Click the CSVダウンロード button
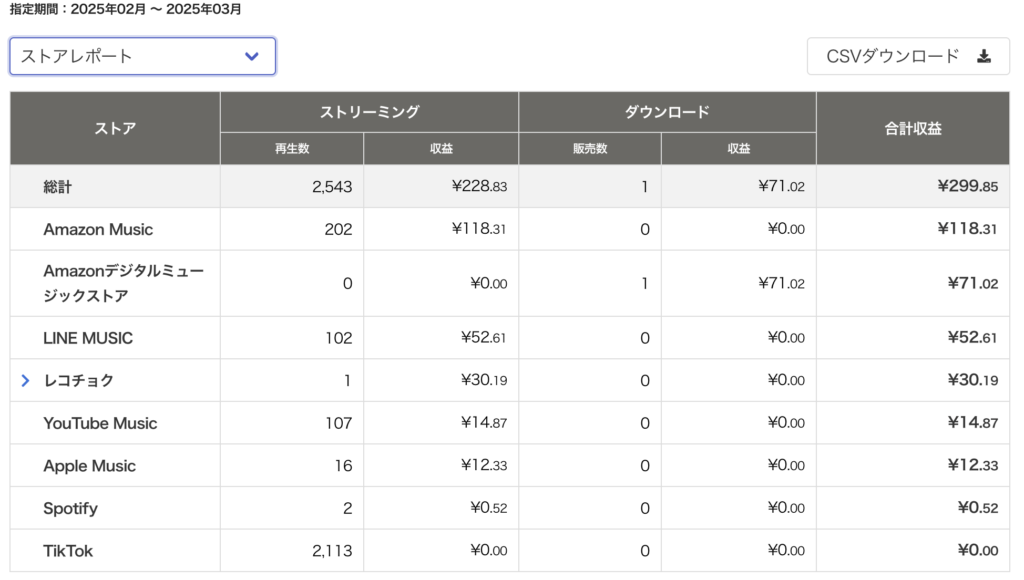Viewport: 1024px width, 580px height. tap(908, 56)
